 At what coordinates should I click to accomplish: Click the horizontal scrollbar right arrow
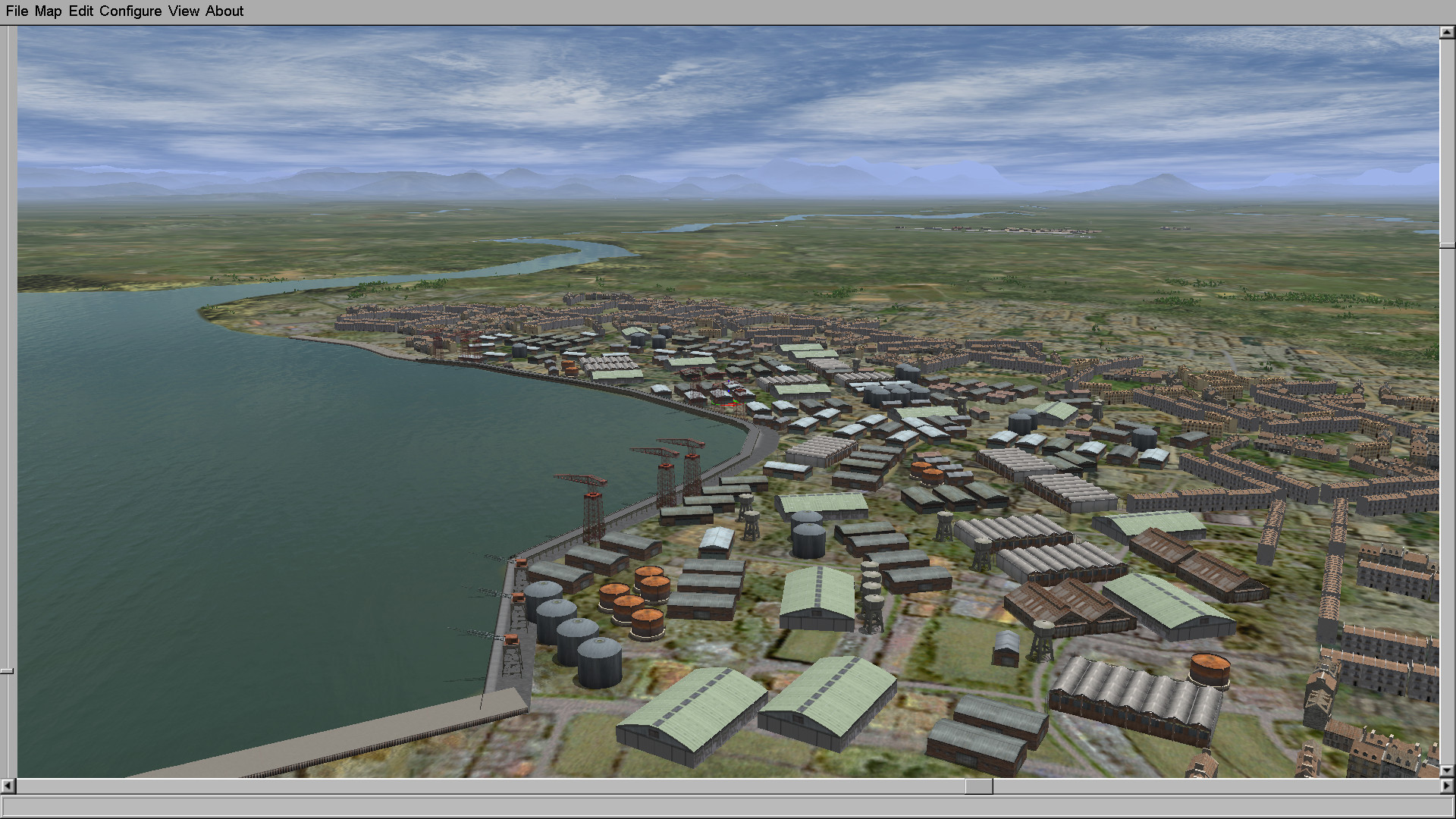[1447, 786]
